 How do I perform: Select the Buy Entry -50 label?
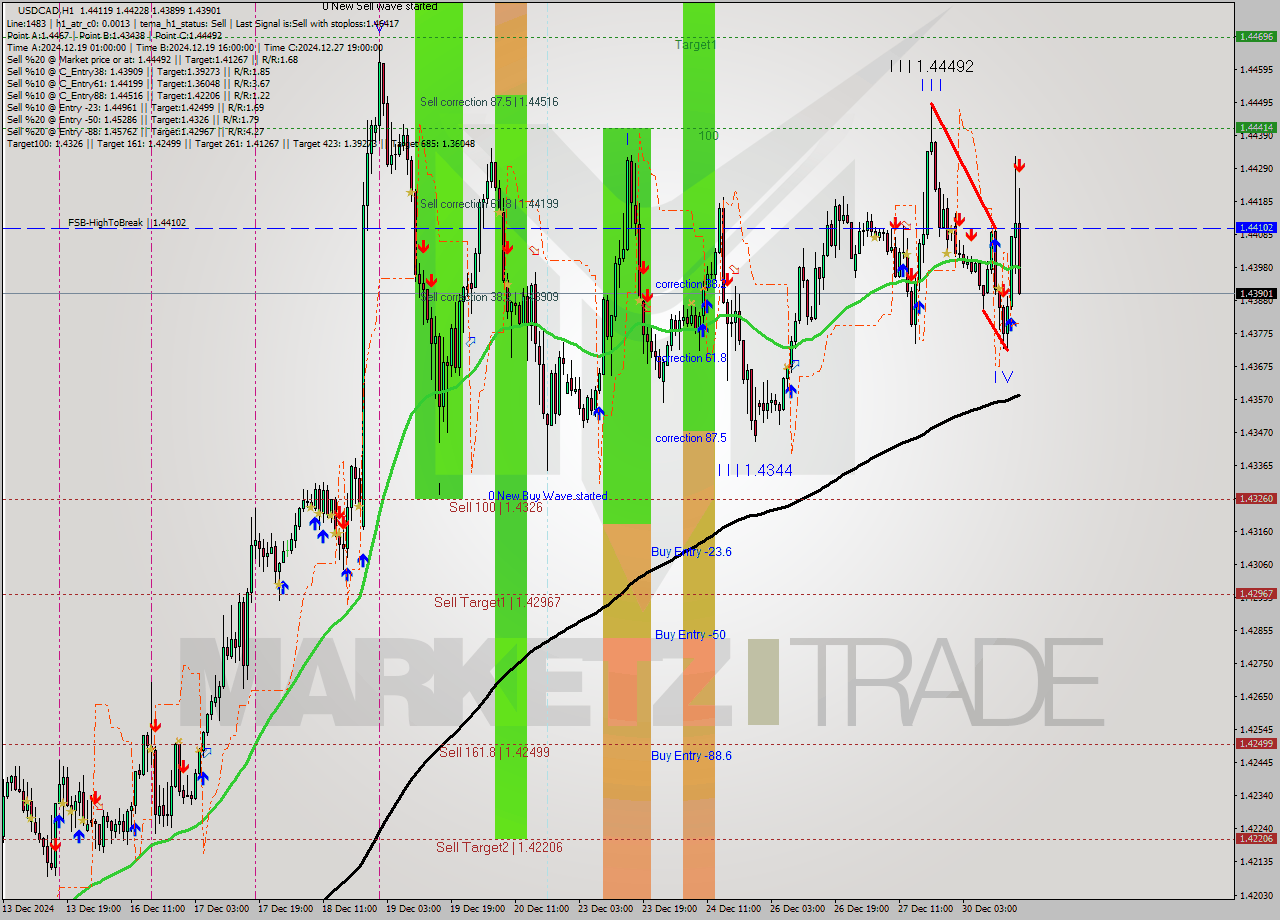coord(690,634)
